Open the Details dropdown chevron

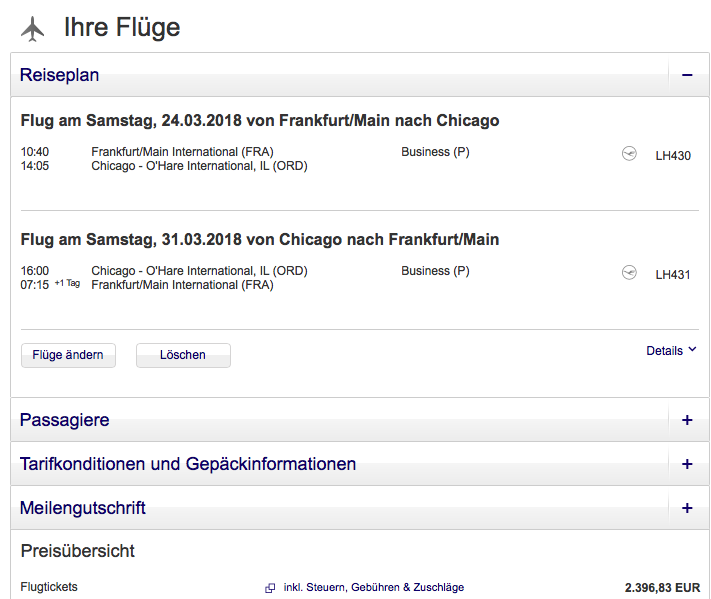(692, 350)
